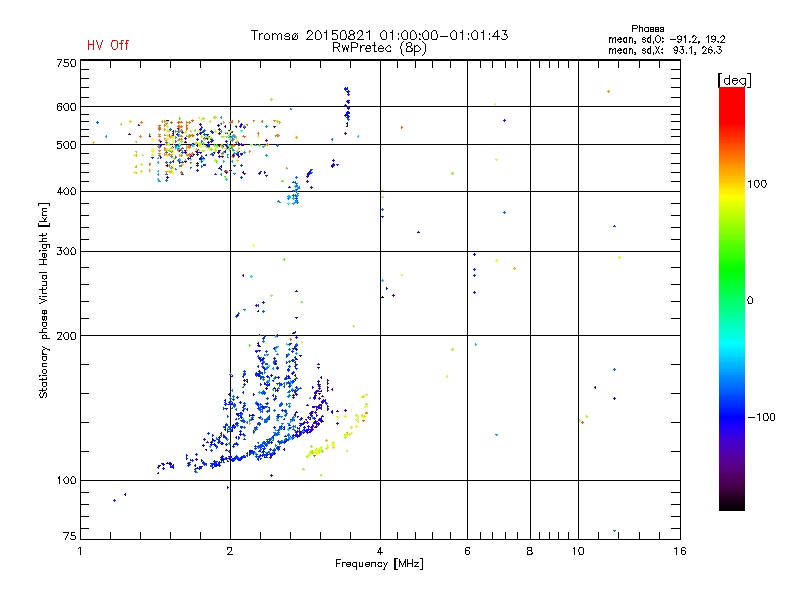
Task: Click the x-axis label 6
Action: pos(467,551)
